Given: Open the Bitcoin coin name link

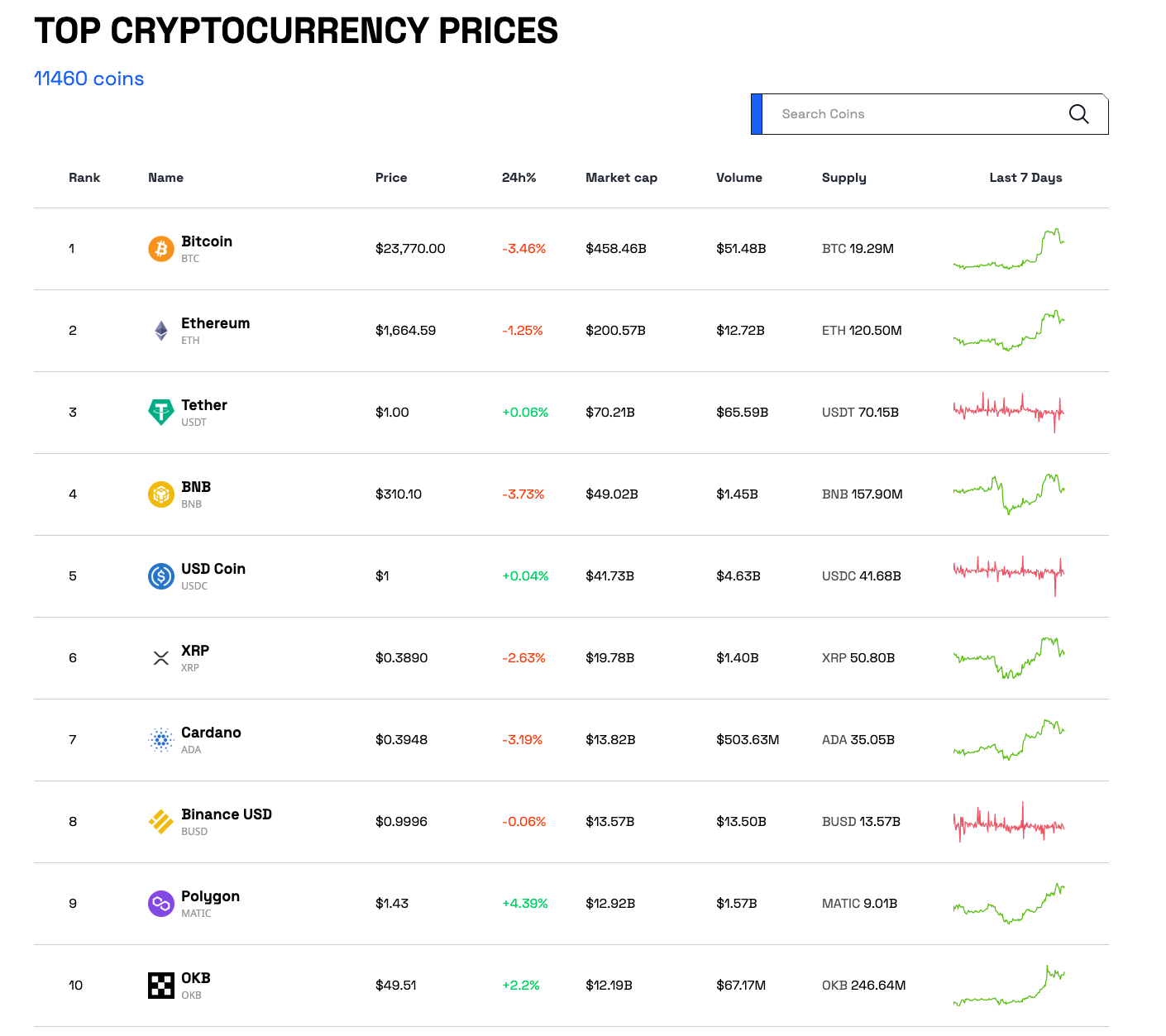Looking at the screenshot, I should click(207, 241).
